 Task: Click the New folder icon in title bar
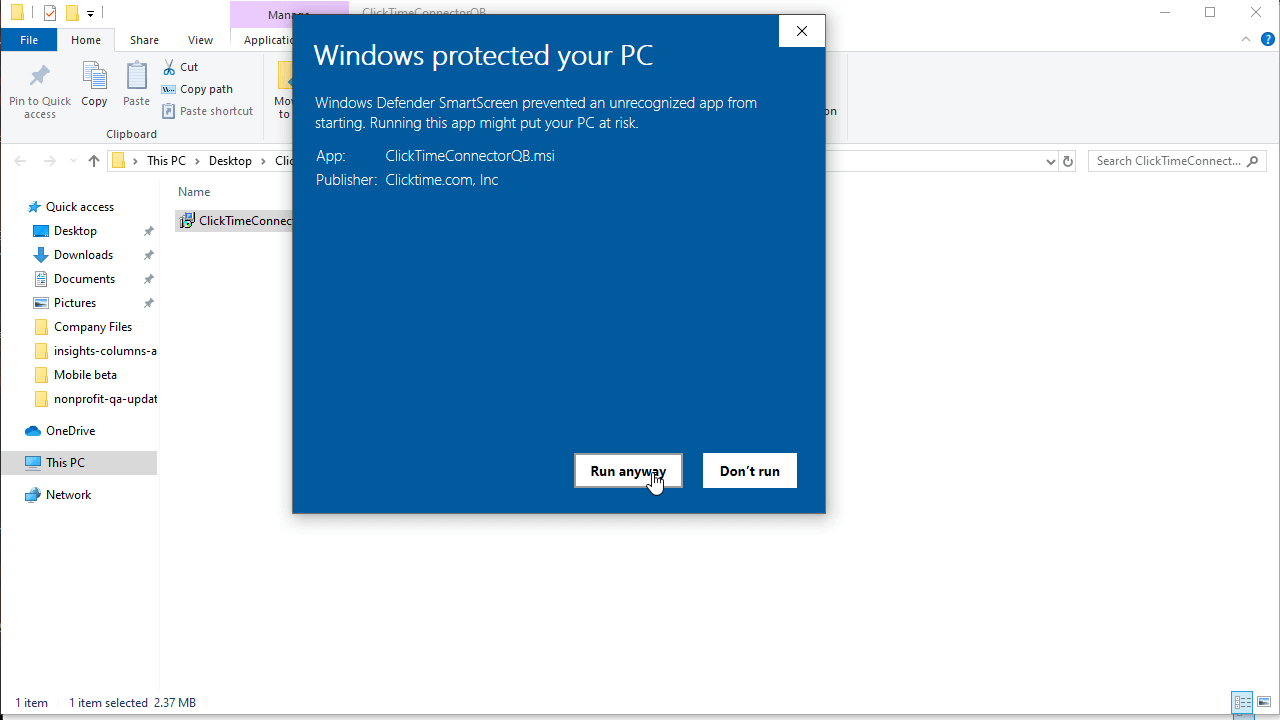click(72, 13)
